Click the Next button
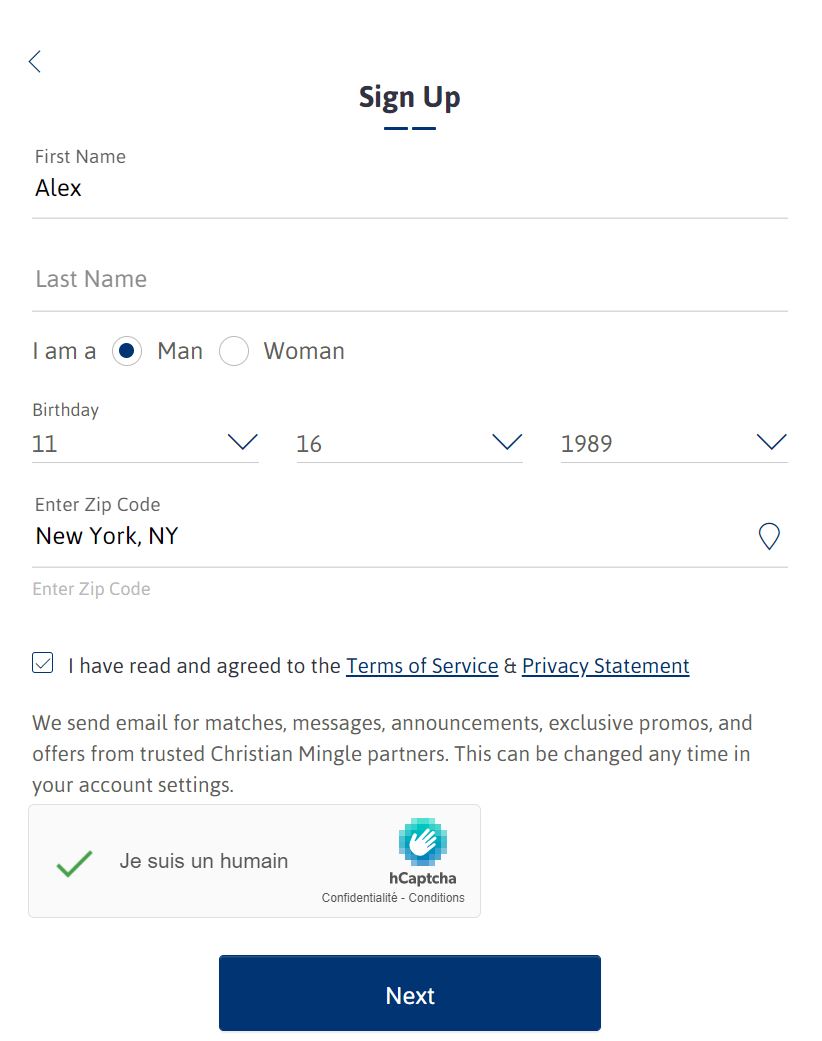Screen dimensions: 822x1041 (x=410, y=993)
